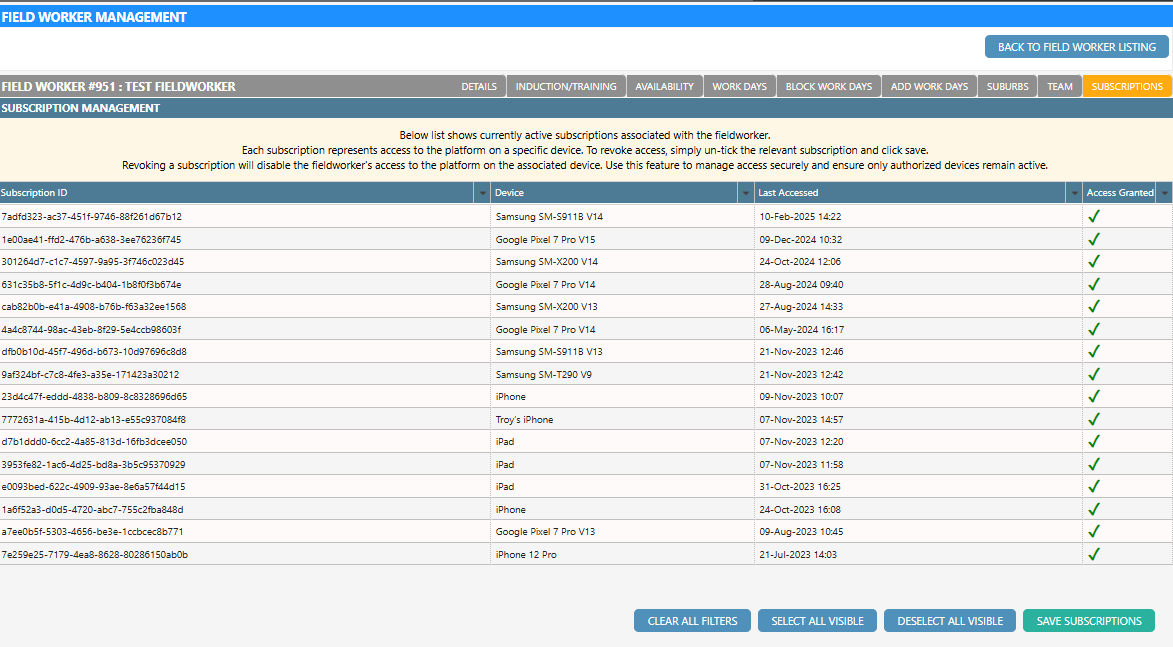Sort by Last Accessed column header
1173x647 pixels.
[x=900, y=193]
